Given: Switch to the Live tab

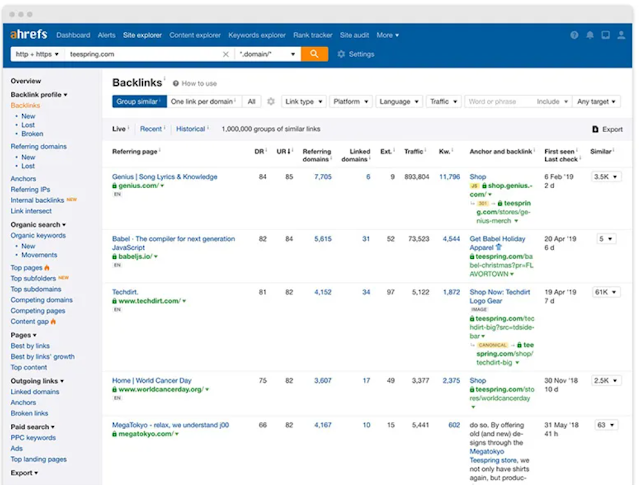Looking at the screenshot, I should [119, 129].
